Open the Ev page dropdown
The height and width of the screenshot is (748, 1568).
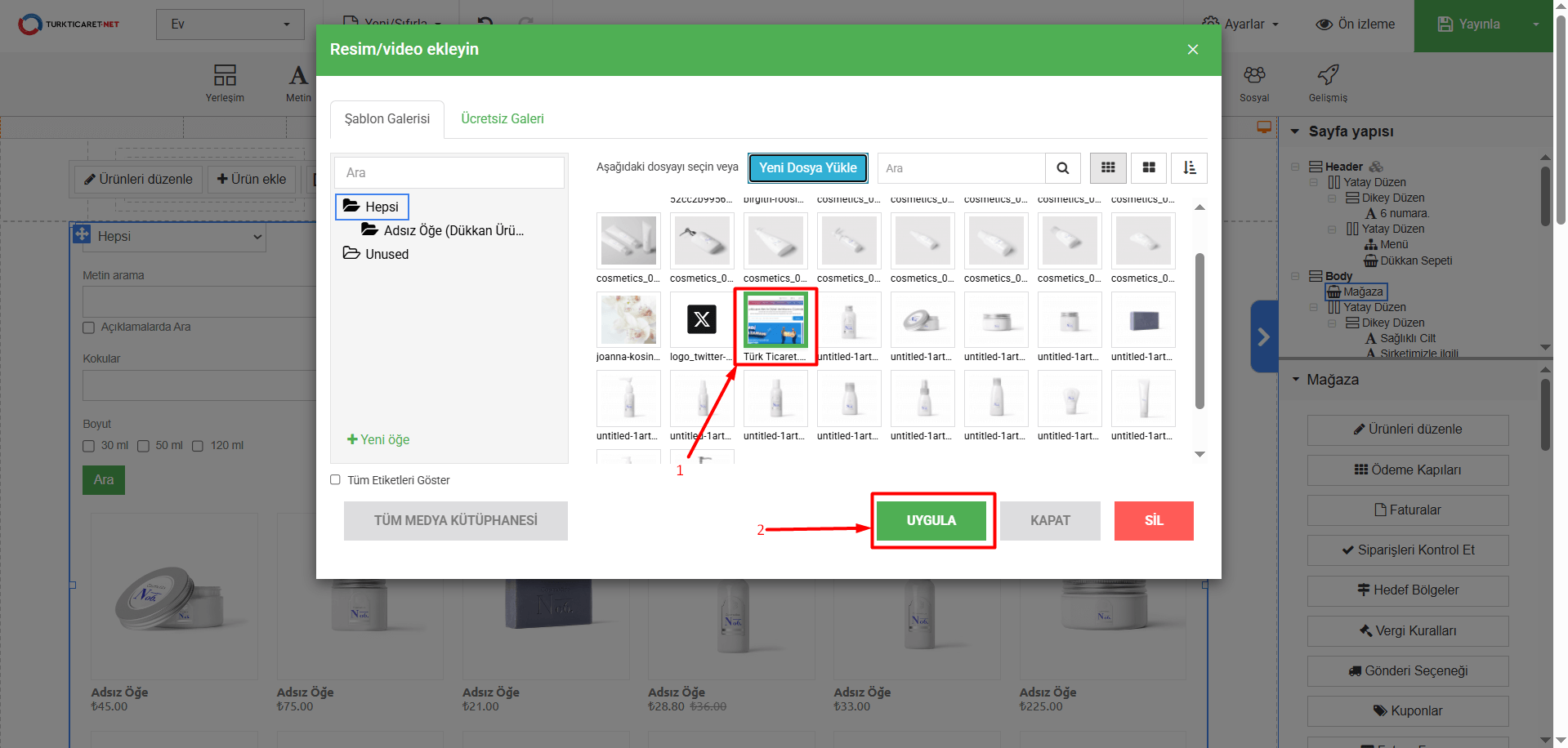click(230, 24)
